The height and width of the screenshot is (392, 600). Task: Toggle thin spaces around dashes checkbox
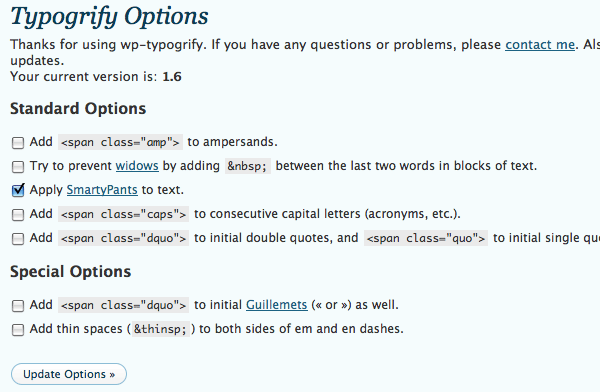point(18,330)
